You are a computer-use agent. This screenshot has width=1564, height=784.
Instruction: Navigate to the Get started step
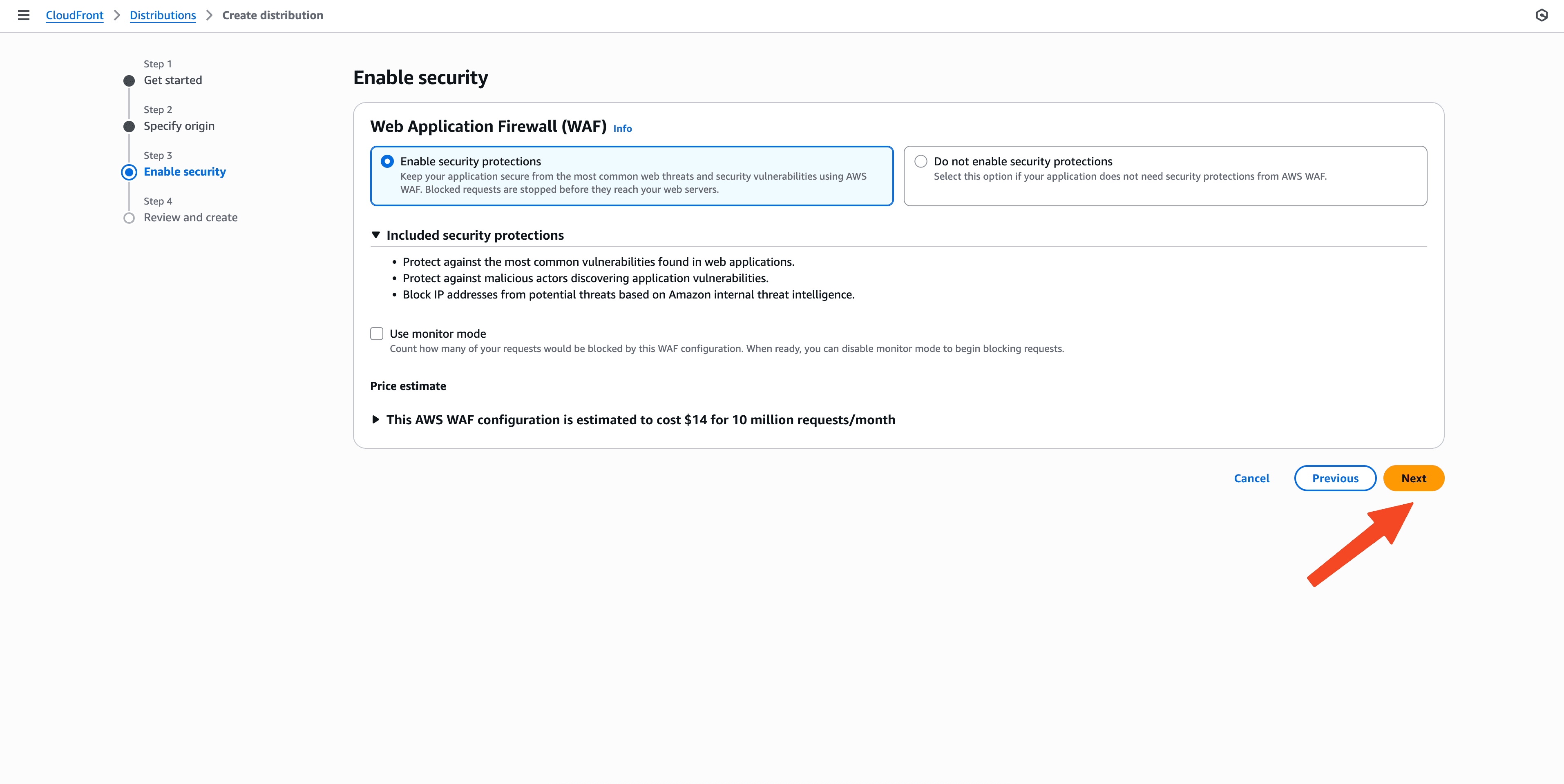pyautogui.click(x=172, y=80)
